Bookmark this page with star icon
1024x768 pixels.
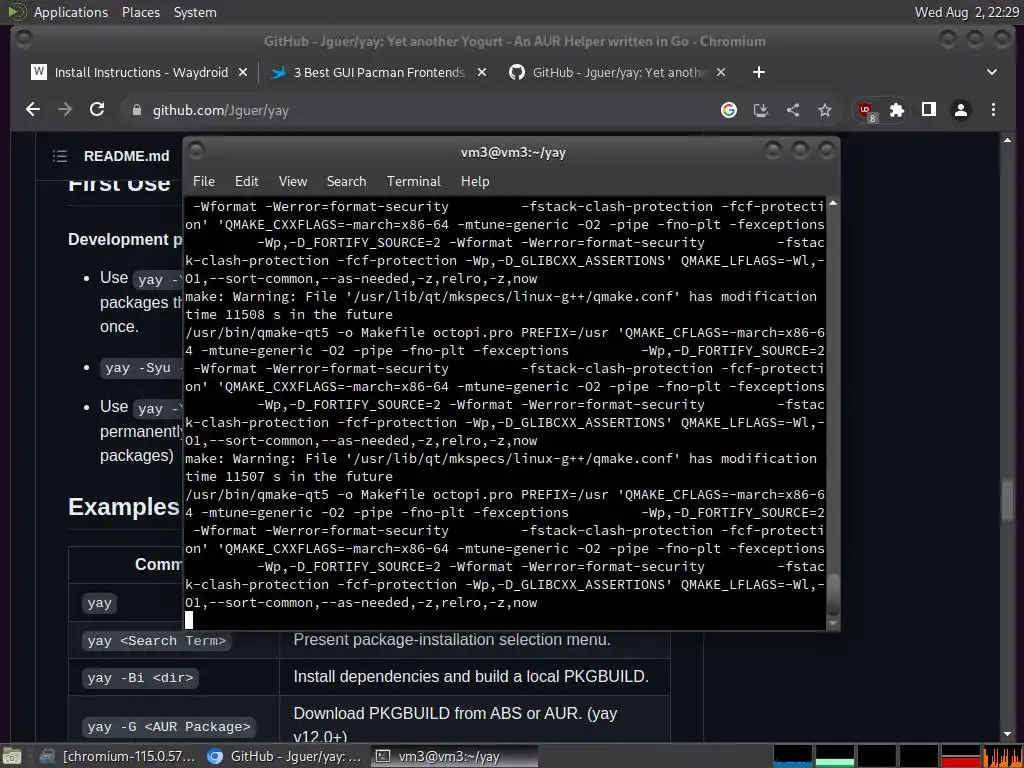coord(825,110)
